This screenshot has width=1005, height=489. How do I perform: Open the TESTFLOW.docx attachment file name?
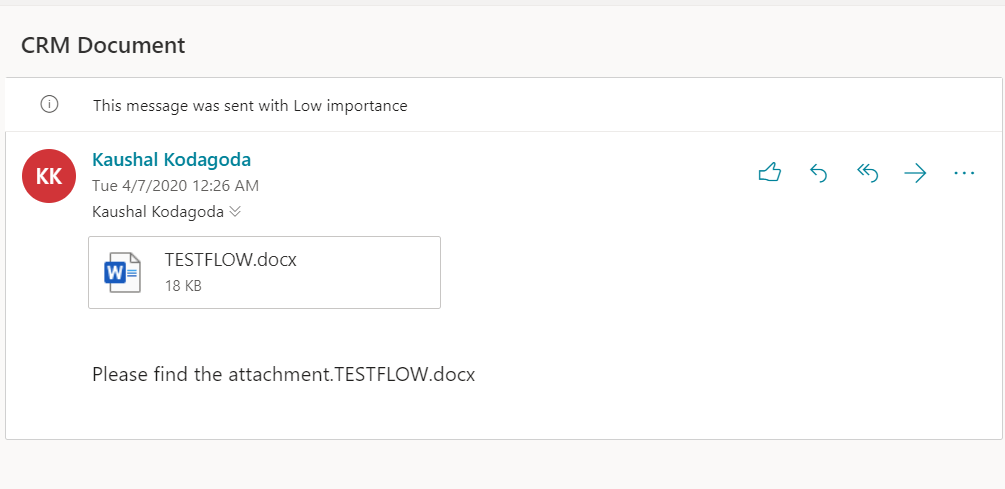coord(231,260)
